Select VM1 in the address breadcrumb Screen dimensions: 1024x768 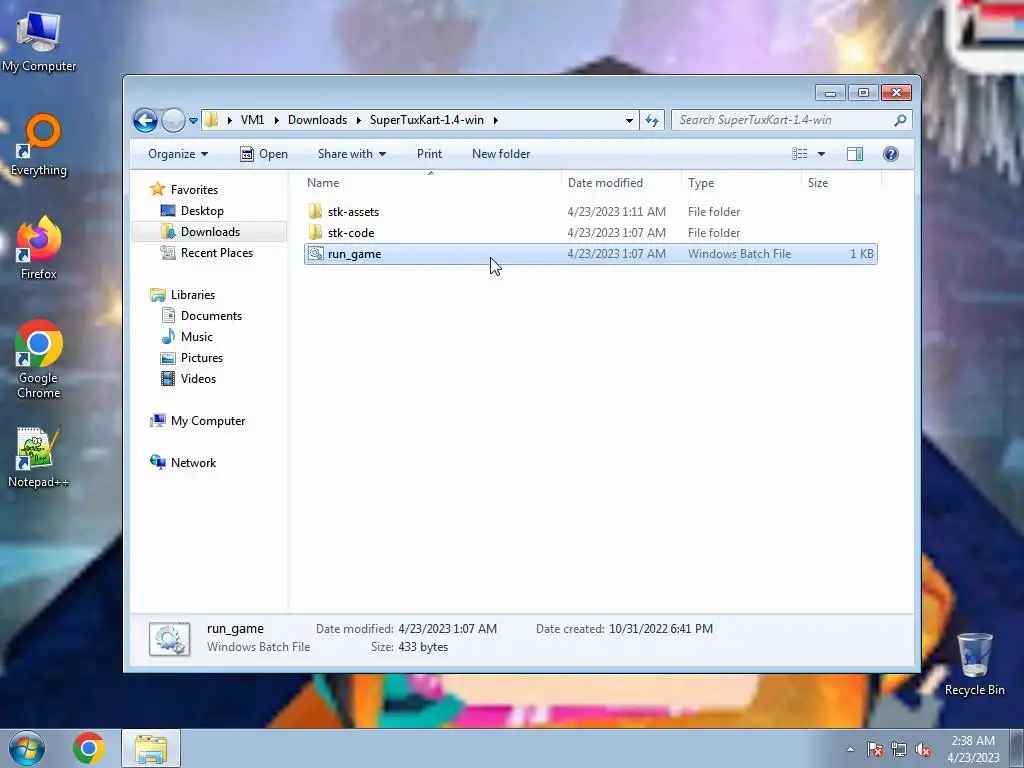tap(252, 120)
